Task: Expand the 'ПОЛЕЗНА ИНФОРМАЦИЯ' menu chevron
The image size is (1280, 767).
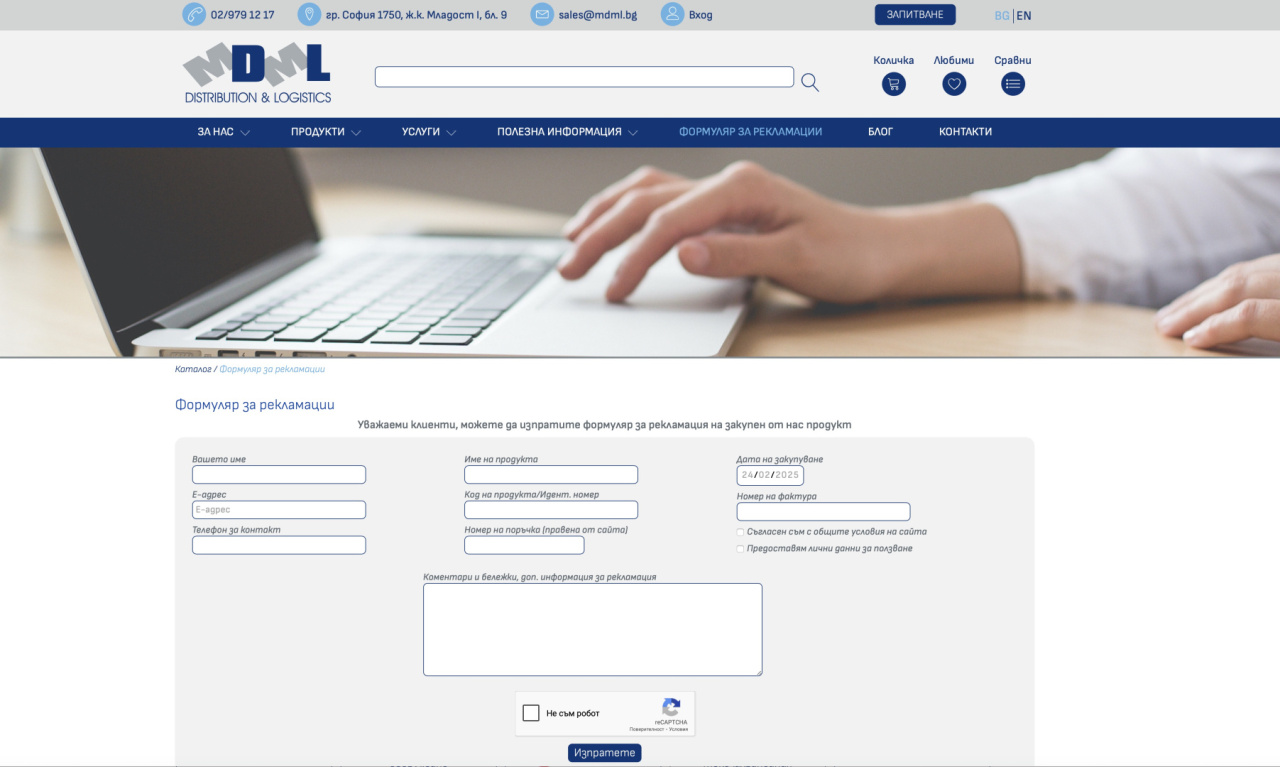Action: [633, 132]
